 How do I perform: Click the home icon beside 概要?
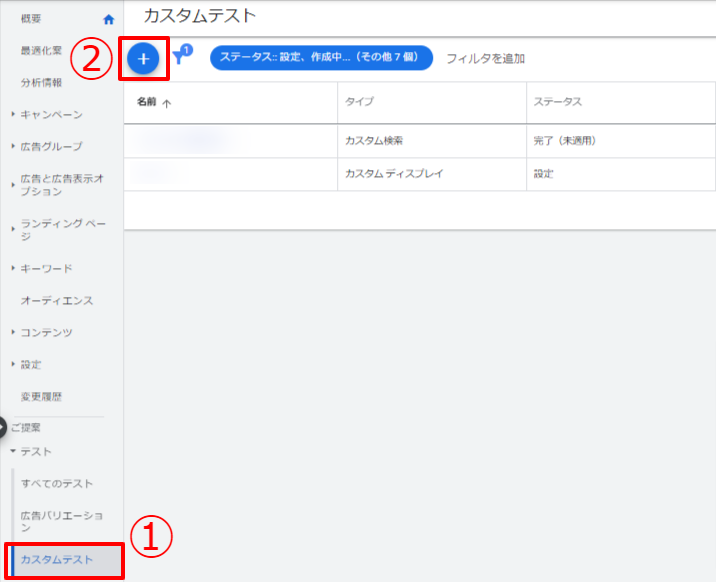pos(109,19)
